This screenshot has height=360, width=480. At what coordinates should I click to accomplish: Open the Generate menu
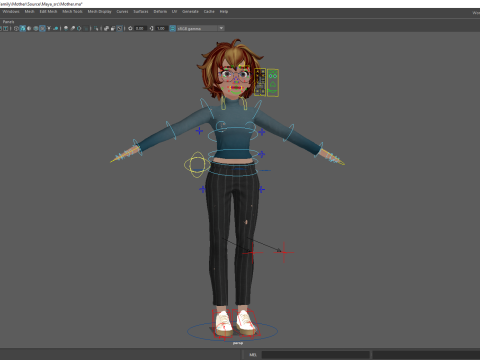[190, 12]
